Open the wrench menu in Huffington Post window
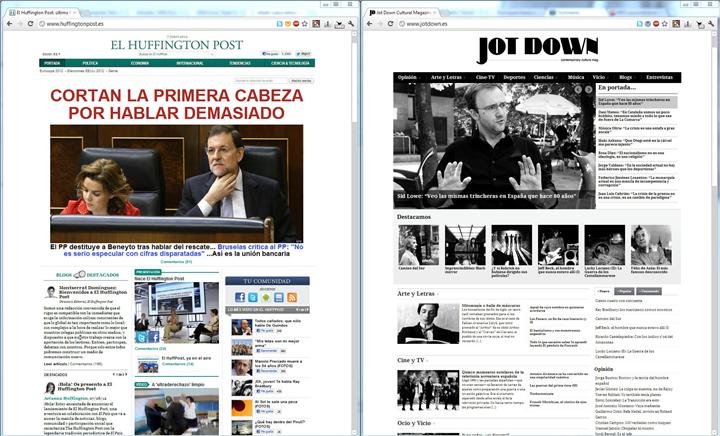The width and height of the screenshot is (720, 436). coord(351,24)
